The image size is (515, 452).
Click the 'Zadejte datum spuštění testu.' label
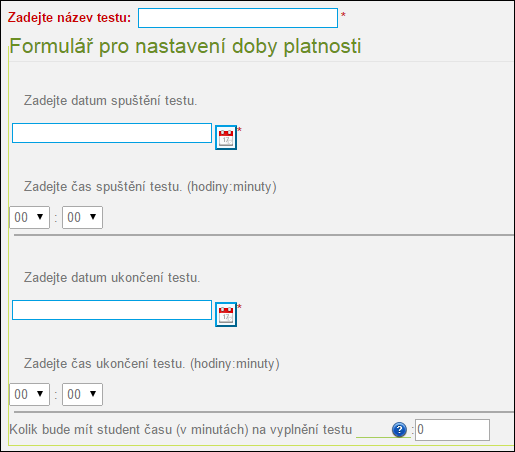click(x=110, y=101)
